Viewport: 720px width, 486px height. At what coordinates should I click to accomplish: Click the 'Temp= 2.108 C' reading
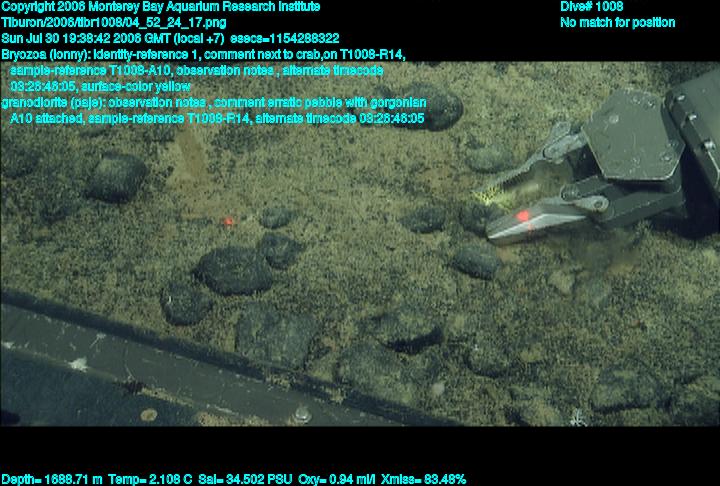[150, 480]
